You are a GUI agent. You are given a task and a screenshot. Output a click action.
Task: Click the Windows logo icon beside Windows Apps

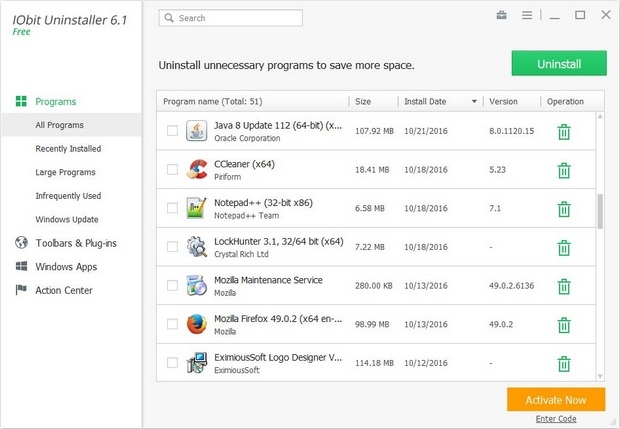[21, 266]
